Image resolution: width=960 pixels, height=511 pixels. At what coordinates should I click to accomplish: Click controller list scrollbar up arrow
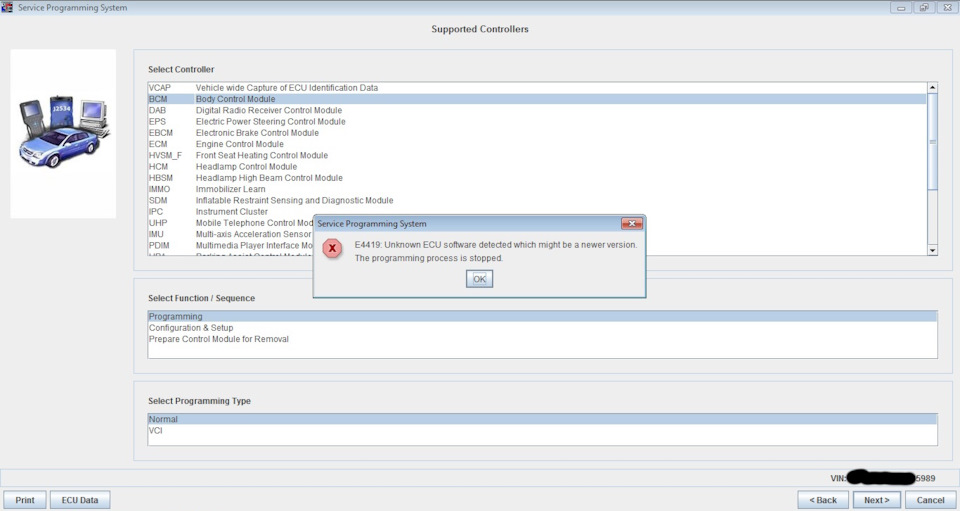(x=932, y=88)
